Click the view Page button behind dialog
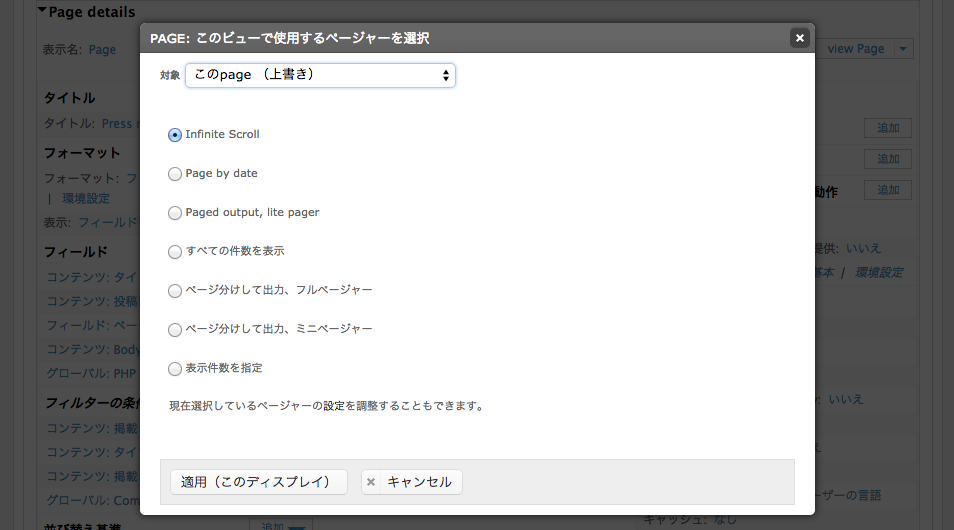Screen dimensions: 954x530 point(855,49)
